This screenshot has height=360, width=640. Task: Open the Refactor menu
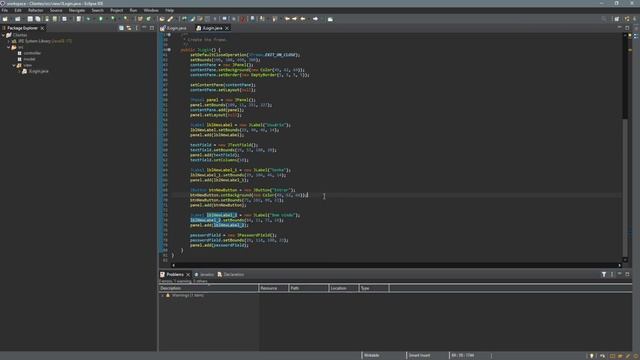click(x=36, y=10)
